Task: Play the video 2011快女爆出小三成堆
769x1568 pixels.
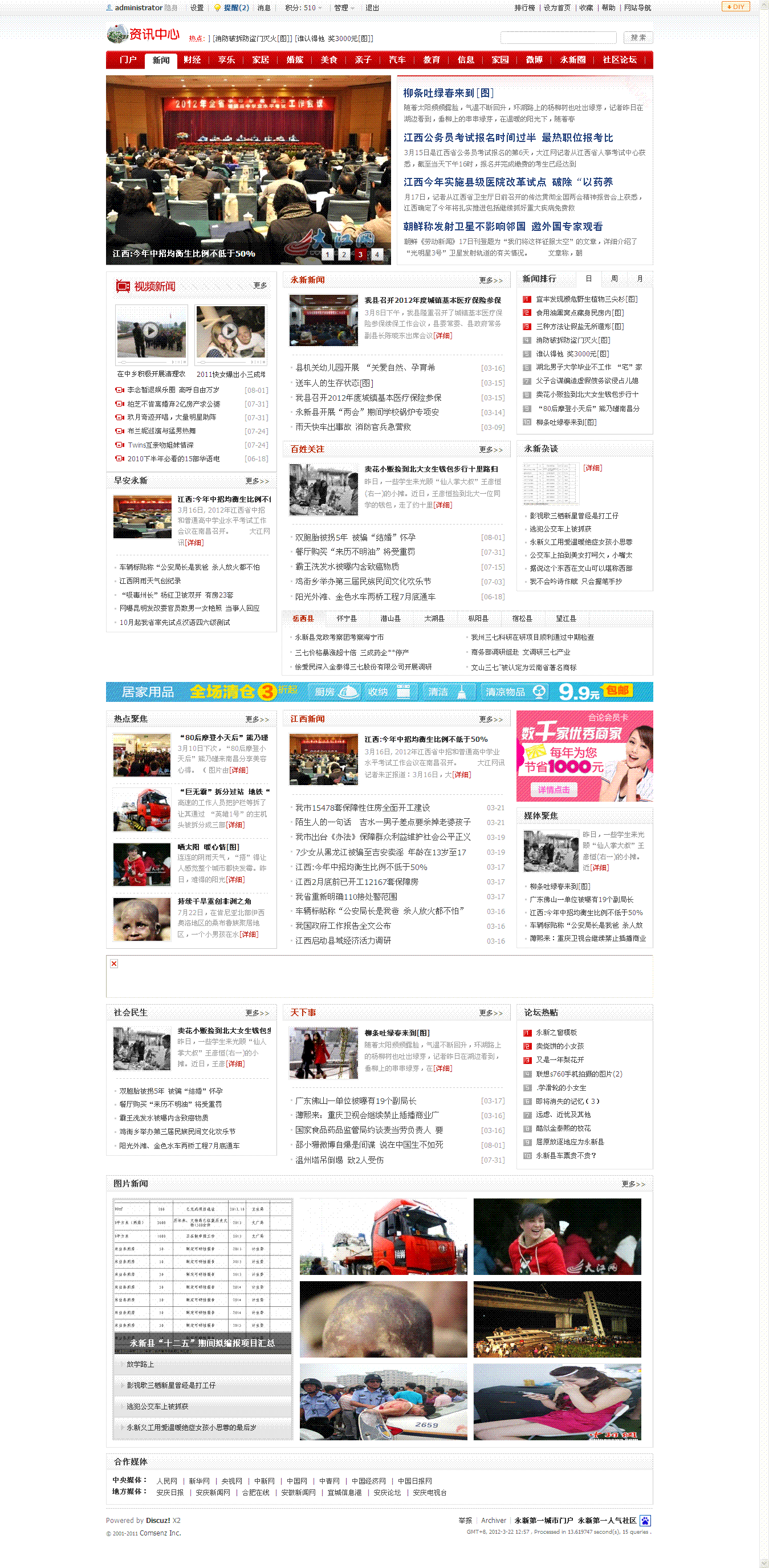Action: point(230,331)
